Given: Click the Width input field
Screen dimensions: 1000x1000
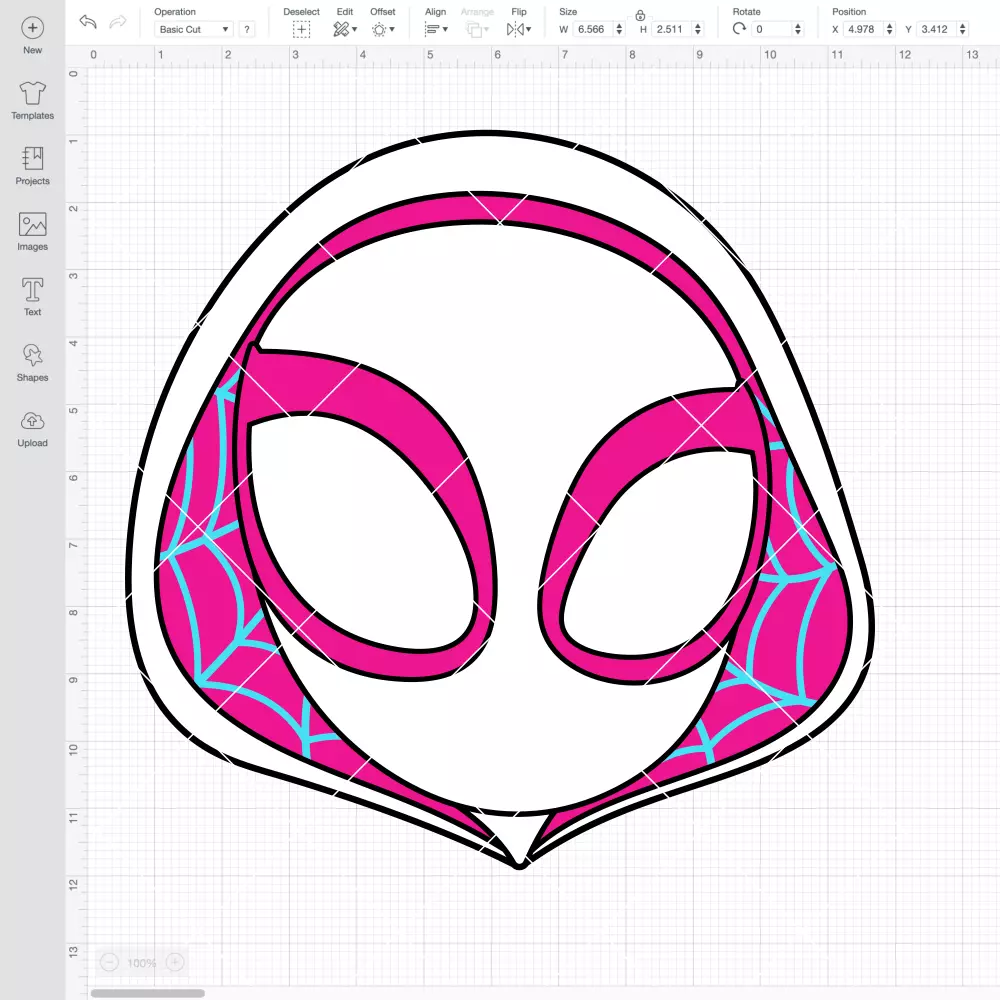Looking at the screenshot, I should tap(592, 29).
